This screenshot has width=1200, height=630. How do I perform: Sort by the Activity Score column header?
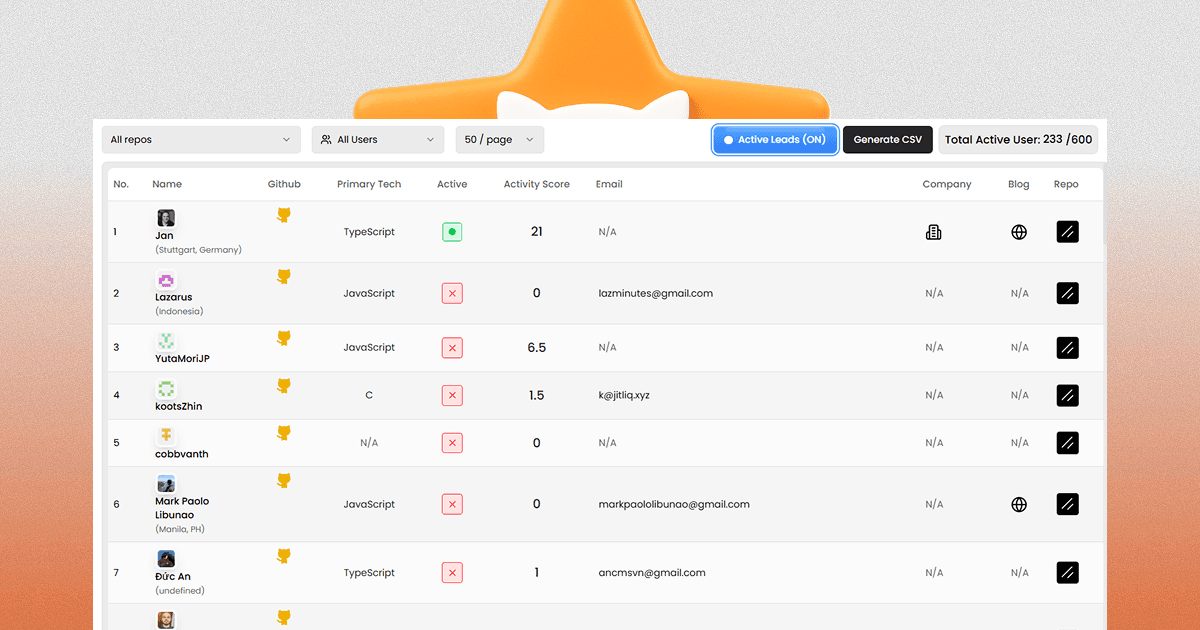click(x=536, y=184)
